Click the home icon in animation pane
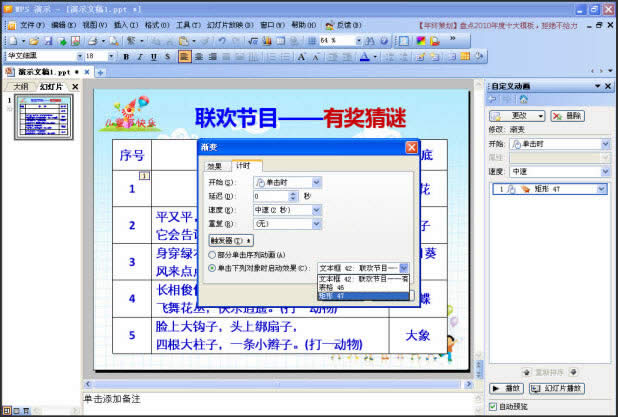The height and width of the screenshot is (417, 618). click(522, 102)
